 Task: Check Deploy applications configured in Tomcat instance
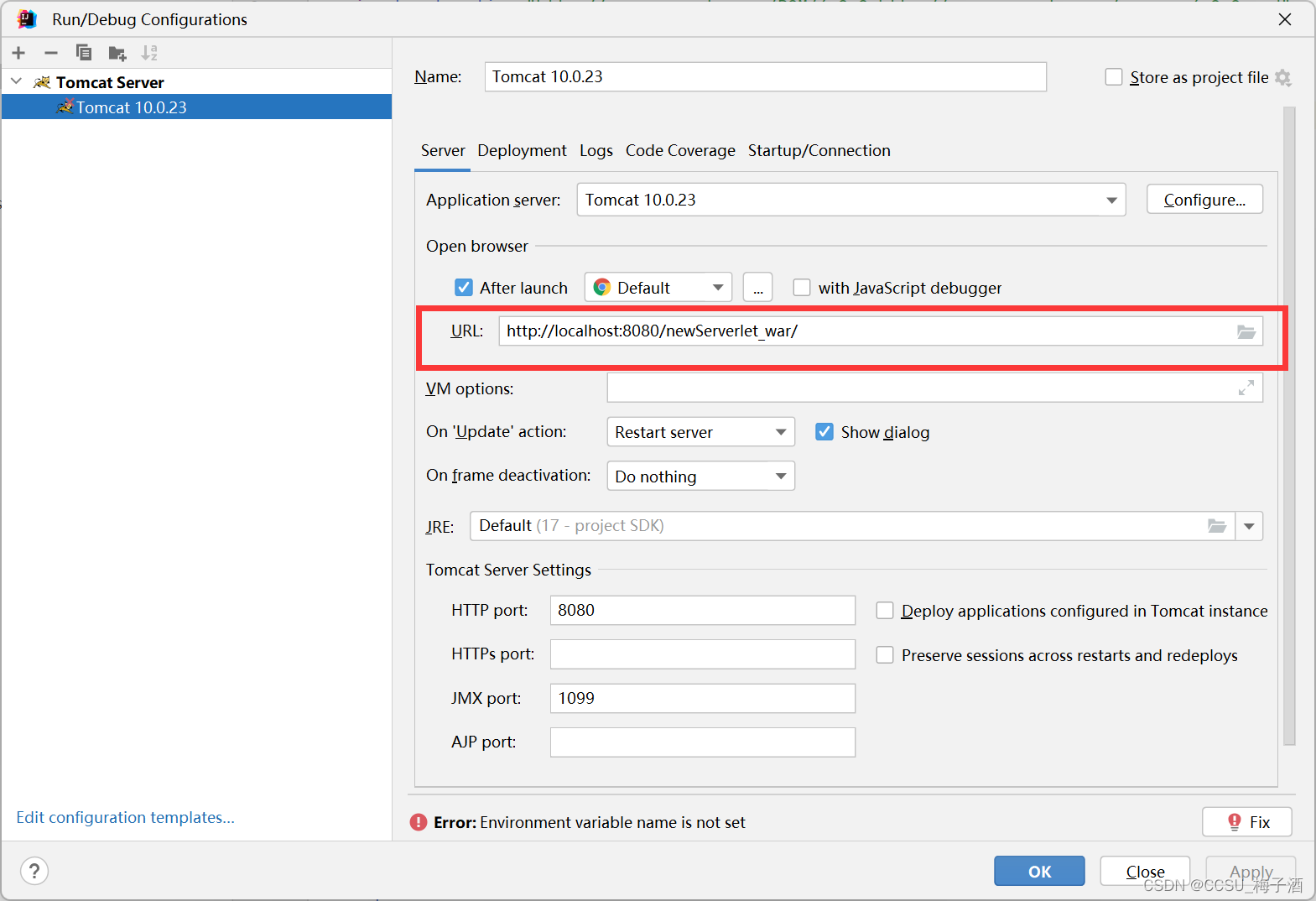click(885, 611)
